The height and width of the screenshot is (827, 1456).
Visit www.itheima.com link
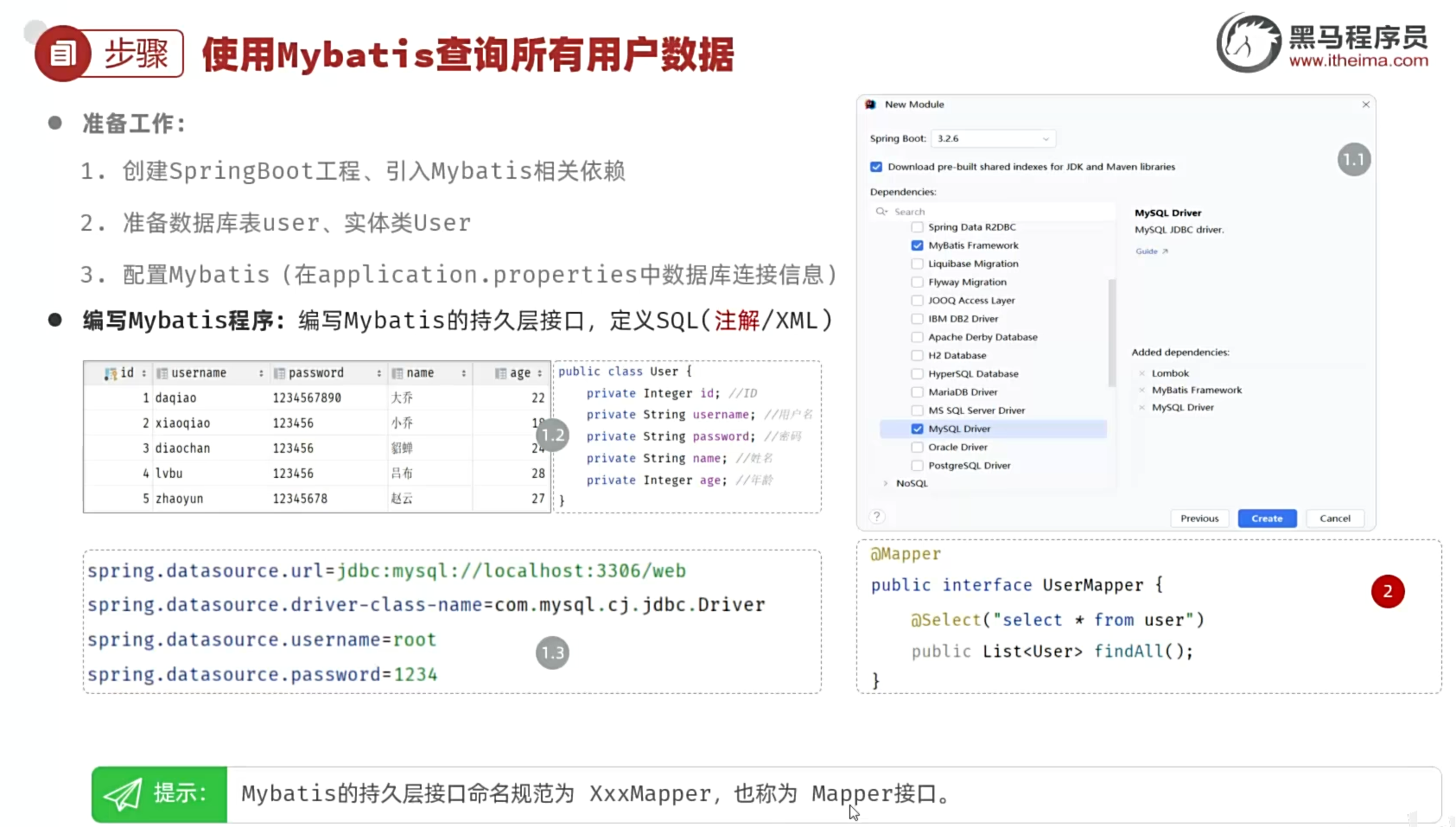click(1358, 61)
